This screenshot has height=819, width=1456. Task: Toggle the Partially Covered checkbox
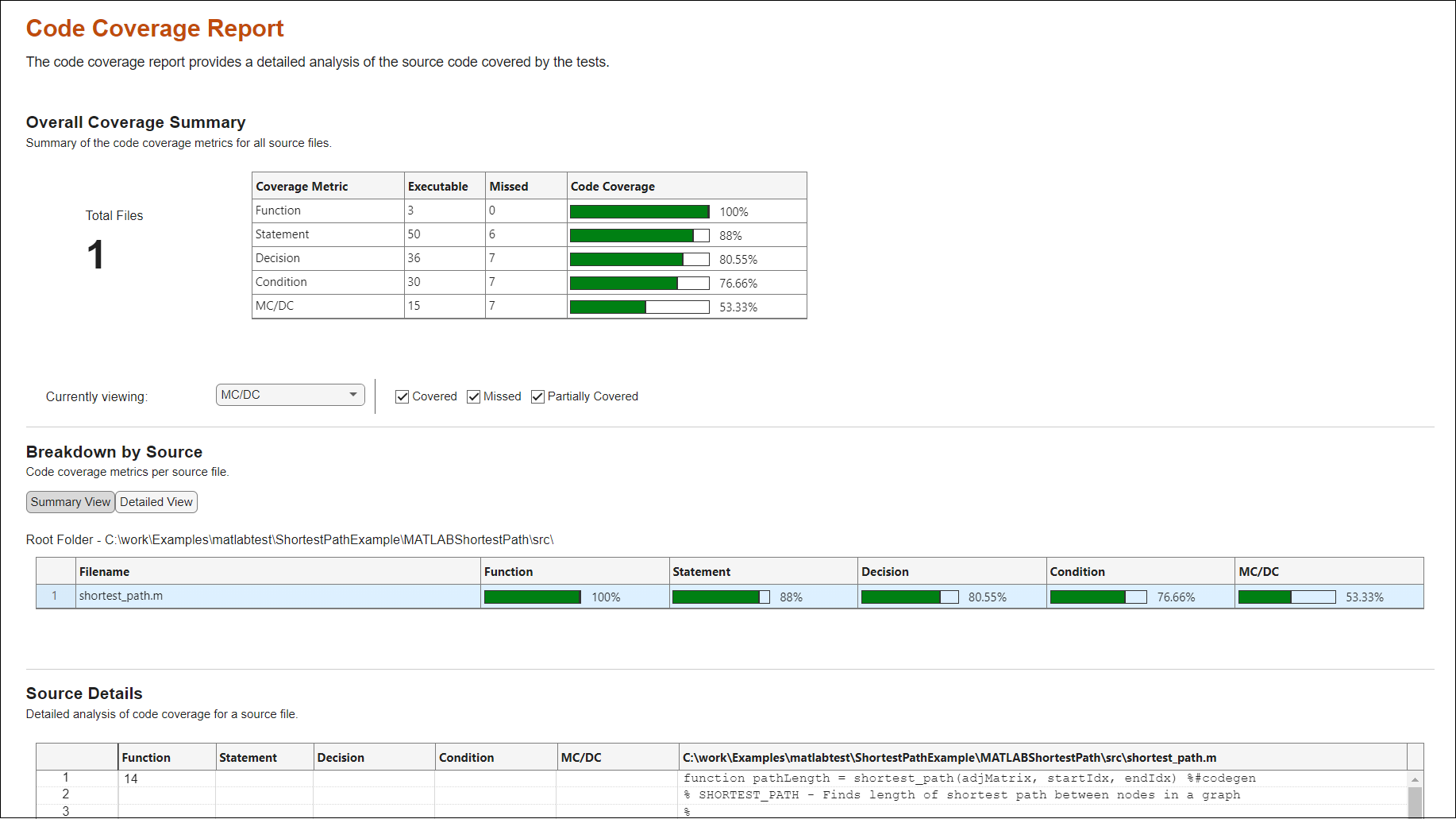pyautogui.click(x=537, y=396)
